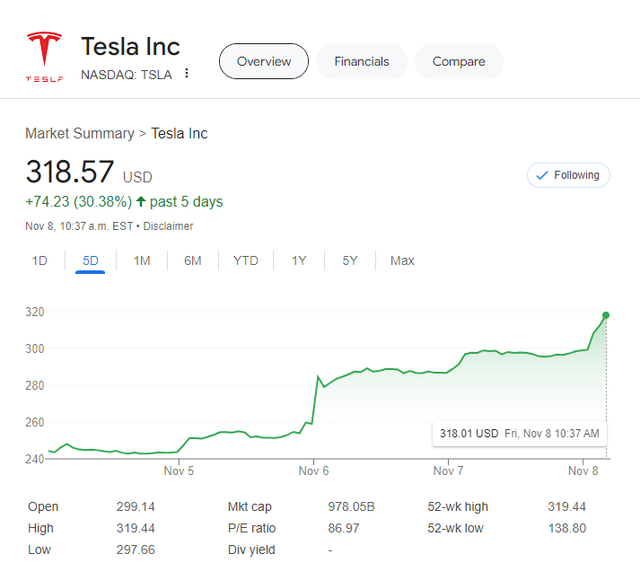Viewport: 640px width, 573px height.
Task: Click the green up-arrow price change indicator
Action: pos(141,202)
